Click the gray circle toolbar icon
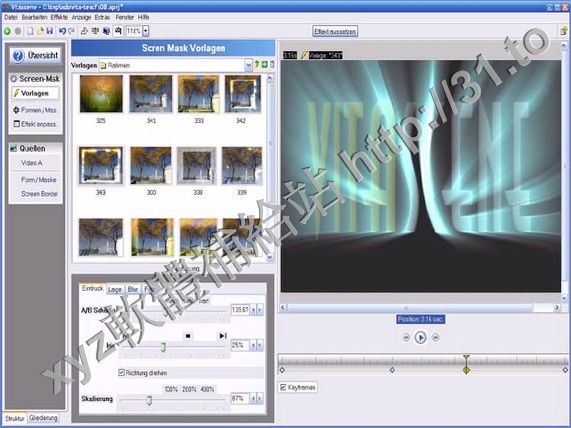 click(x=17, y=31)
